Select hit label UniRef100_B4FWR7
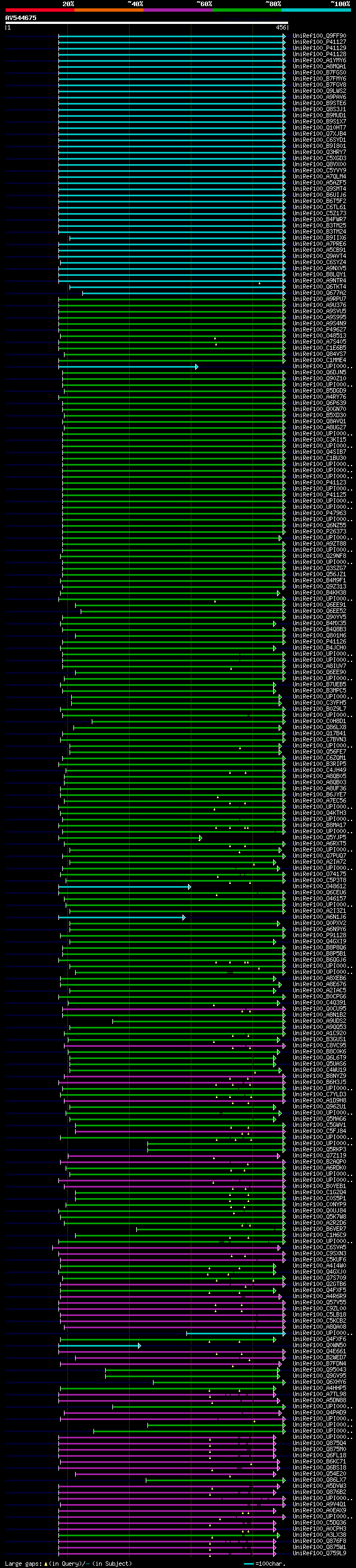Viewport: 356px width, 1568px height. click(319, 219)
